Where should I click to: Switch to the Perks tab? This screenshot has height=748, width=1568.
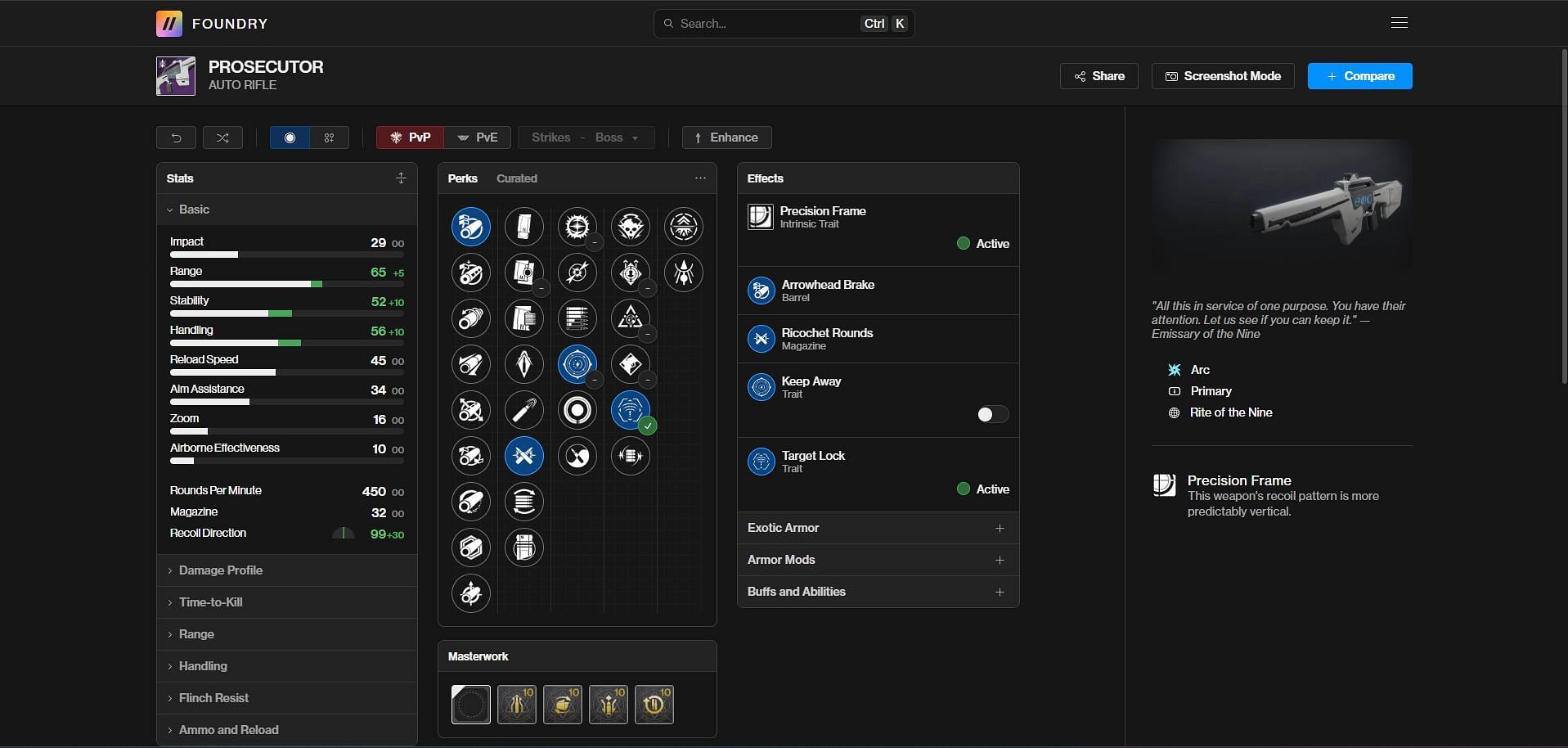point(463,178)
